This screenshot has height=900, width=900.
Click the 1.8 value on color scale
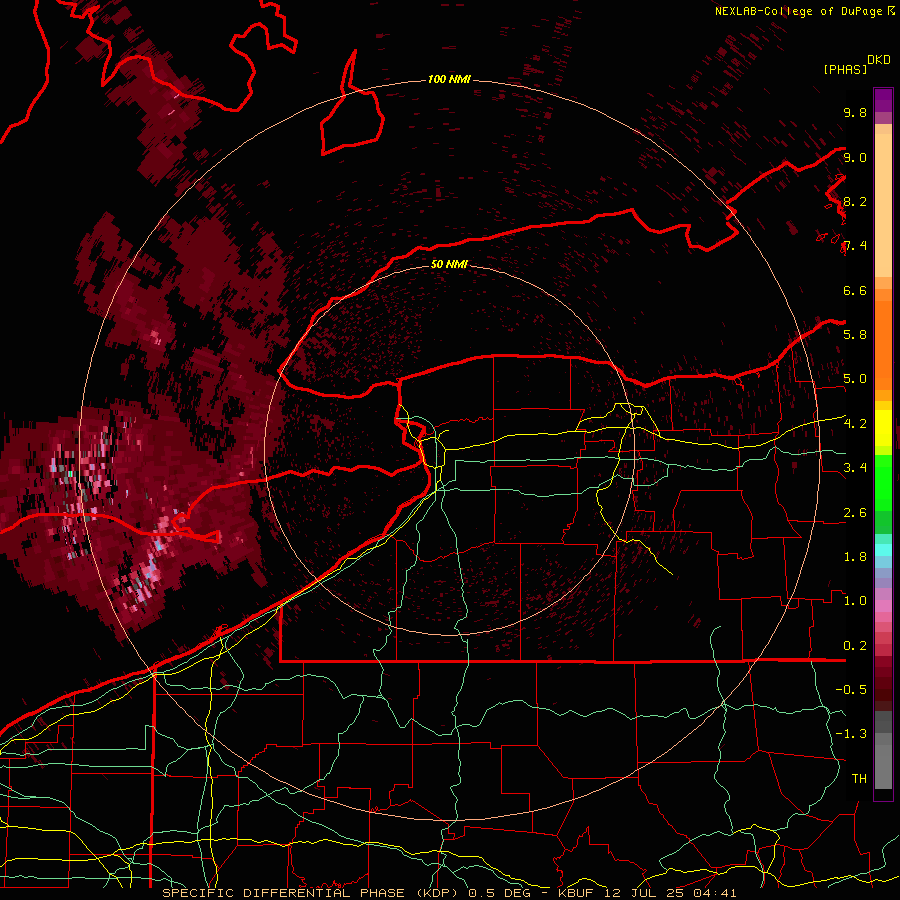(x=855, y=557)
